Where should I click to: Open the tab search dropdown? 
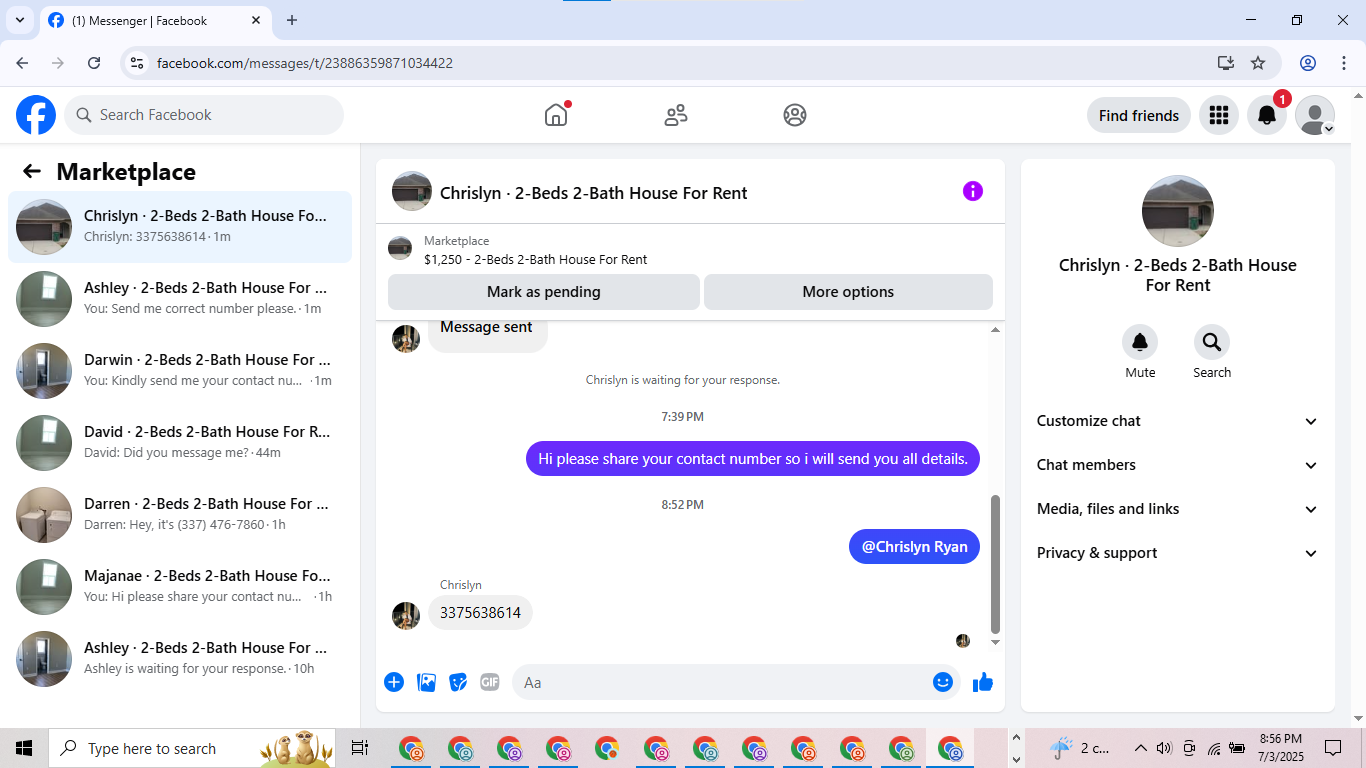click(x=19, y=20)
